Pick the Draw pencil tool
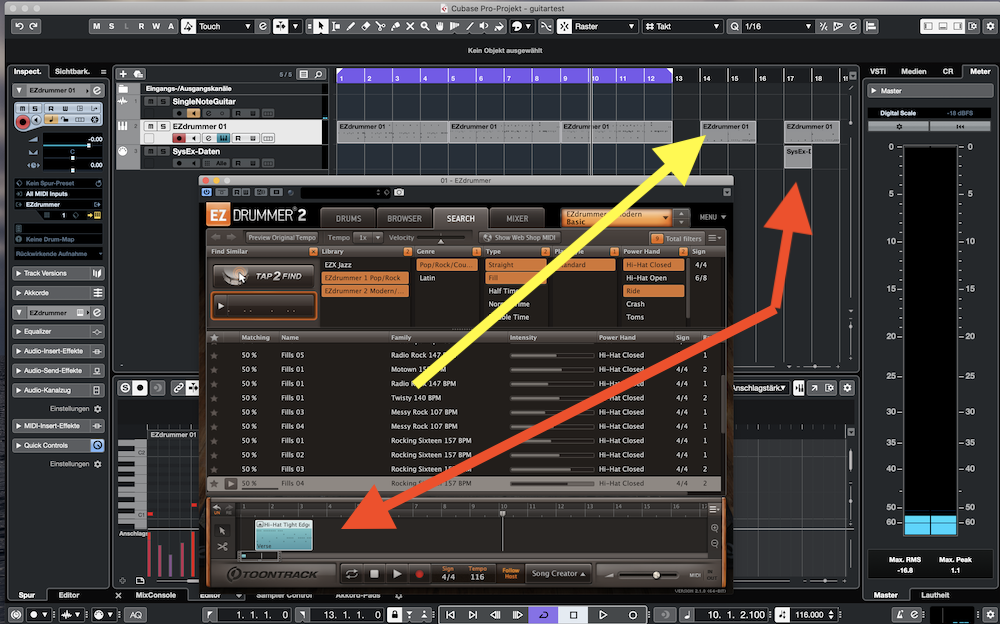 [x=351, y=26]
